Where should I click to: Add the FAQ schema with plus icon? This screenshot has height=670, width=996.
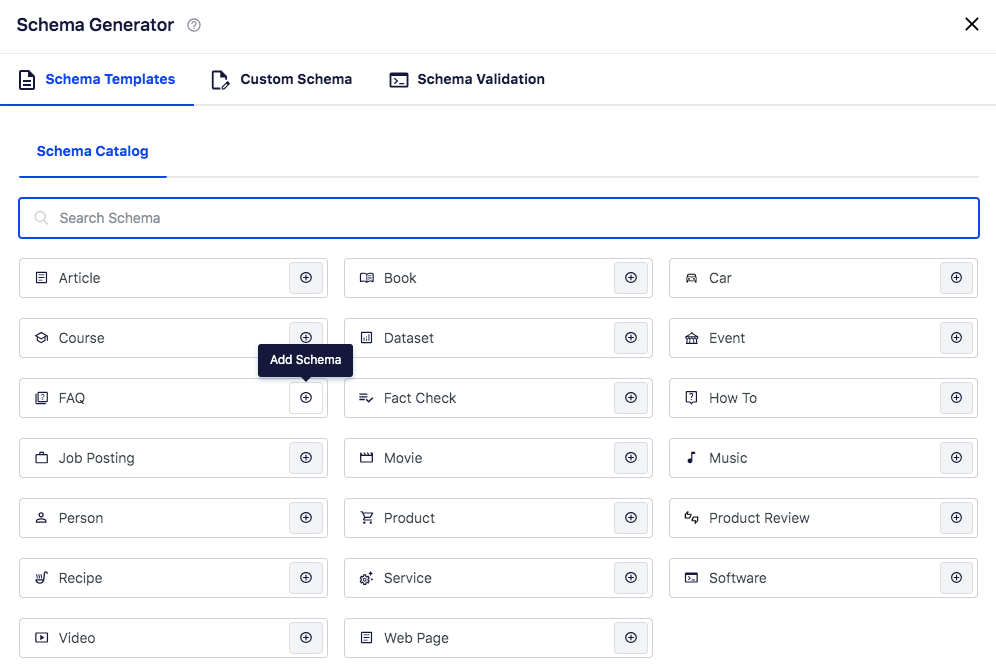coord(306,398)
